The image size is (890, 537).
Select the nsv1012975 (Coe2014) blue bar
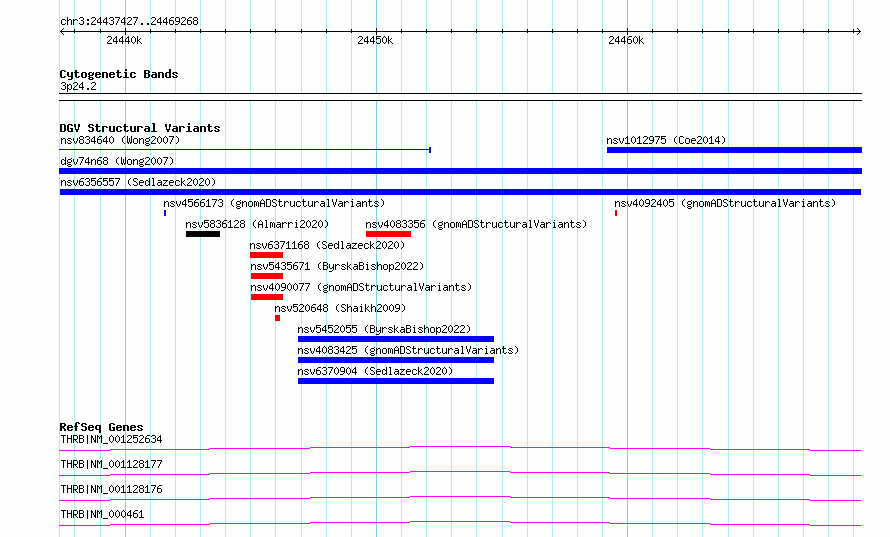point(734,150)
